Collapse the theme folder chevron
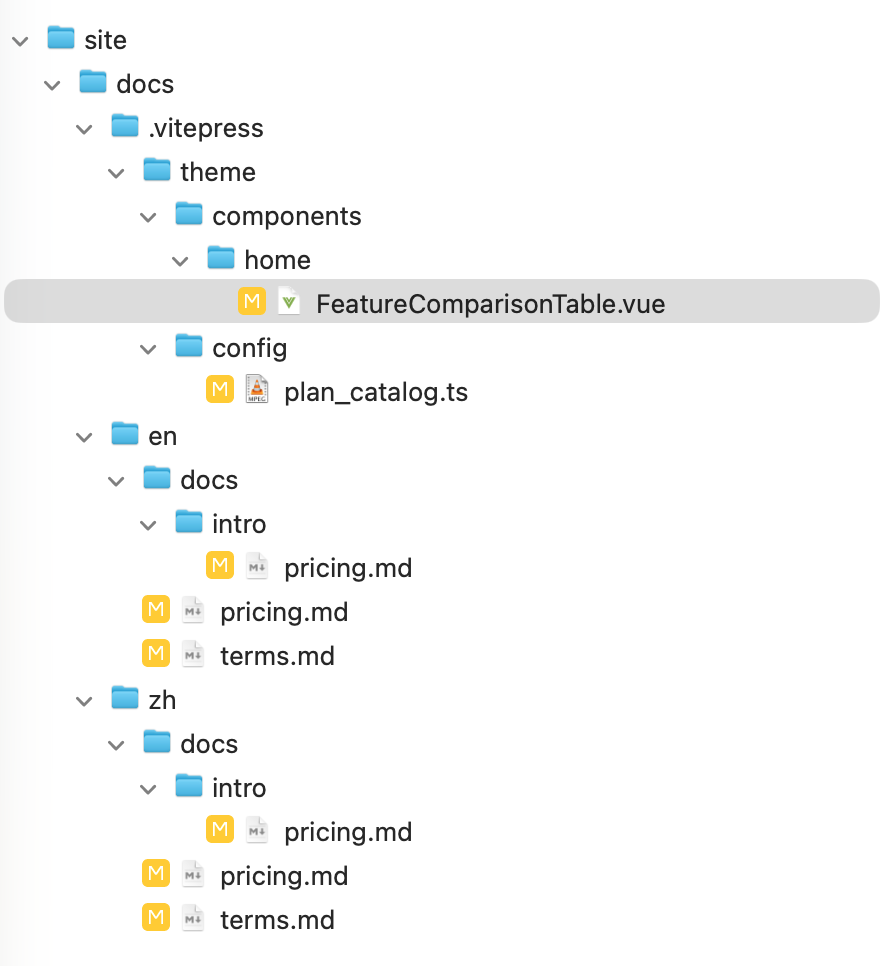 coord(117,173)
